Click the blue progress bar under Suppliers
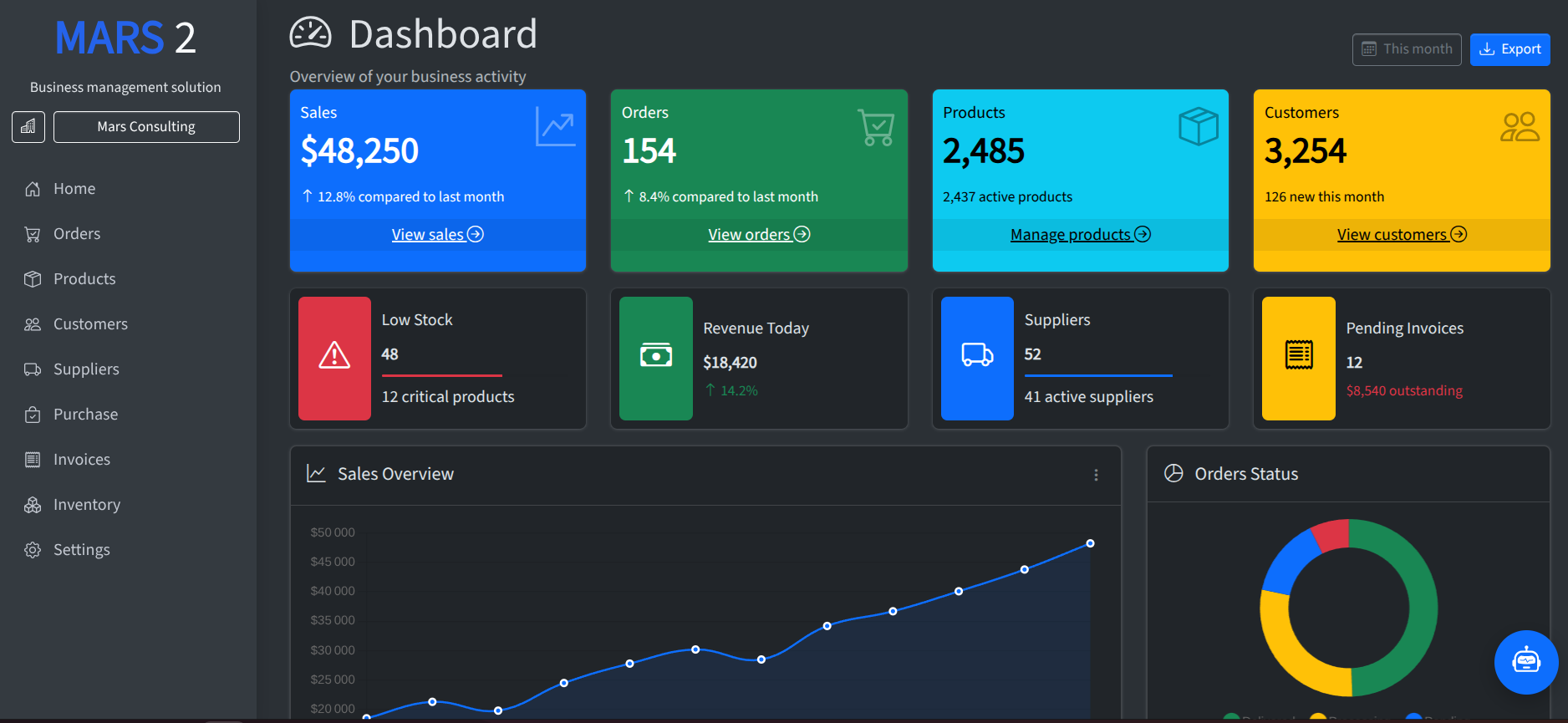The image size is (1568, 723). tap(1098, 376)
